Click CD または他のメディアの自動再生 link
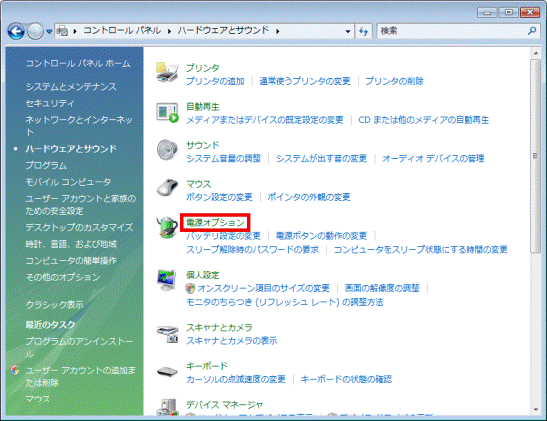 tap(424, 120)
